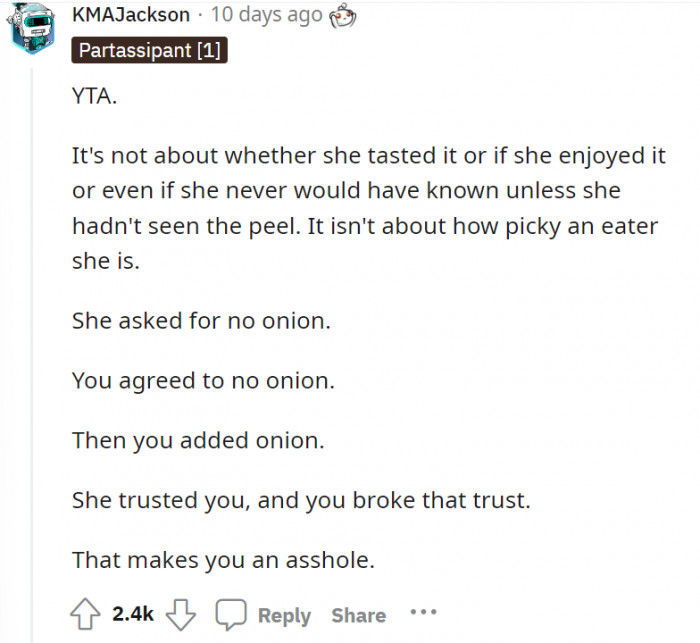Click the speech bubble reply icon
Image resolution: width=700 pixels, height=643 pixels.
click(231, 613)
